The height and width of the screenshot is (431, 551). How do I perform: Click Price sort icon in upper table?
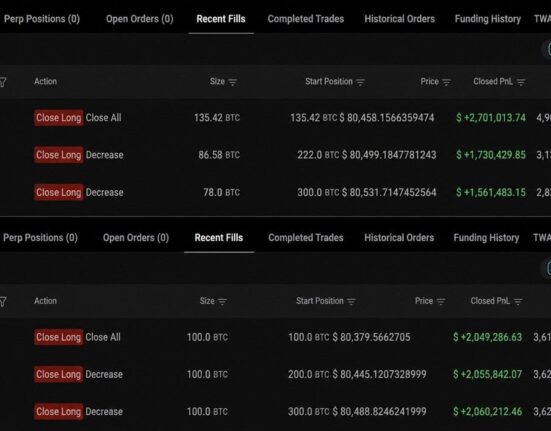446,82
